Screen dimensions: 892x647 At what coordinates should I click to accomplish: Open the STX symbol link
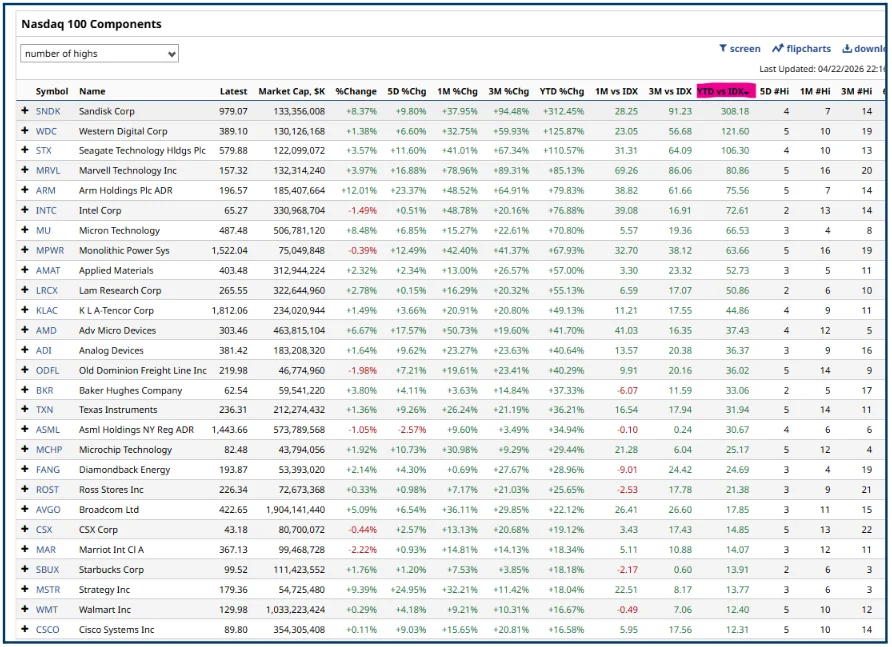pos(43,150)
